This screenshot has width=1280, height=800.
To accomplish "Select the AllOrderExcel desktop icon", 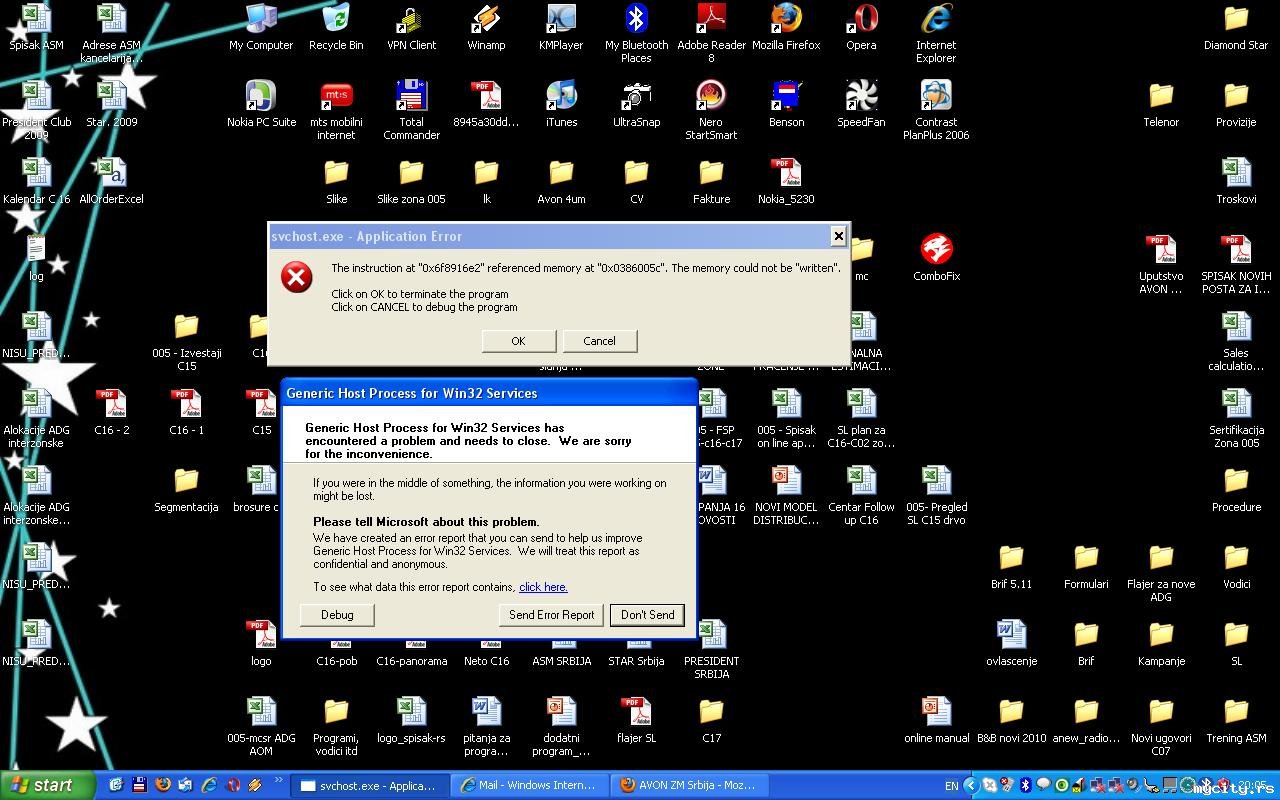I will tap(111, 181).
